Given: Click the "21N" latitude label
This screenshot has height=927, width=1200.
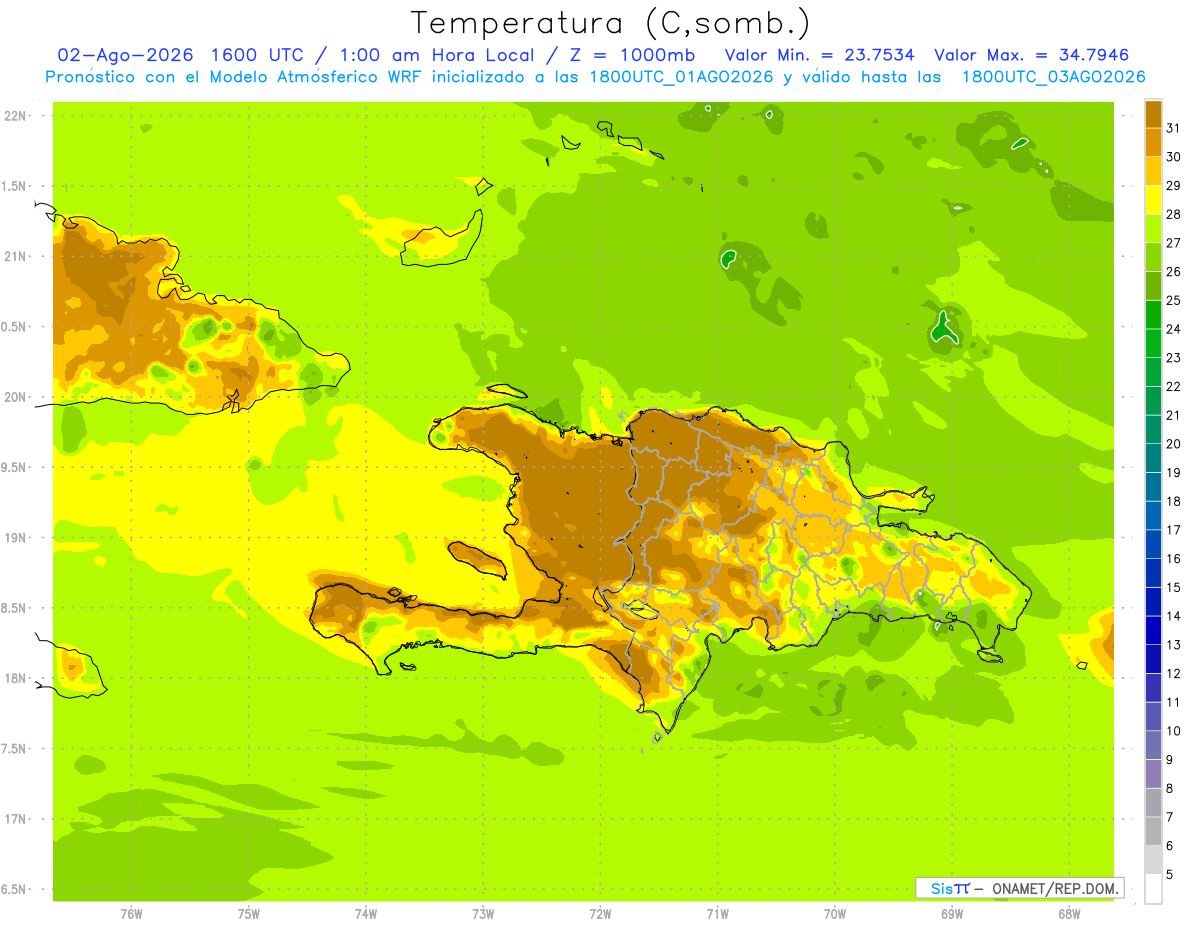Looking at the screenshot, I should (x=15, y=256).
